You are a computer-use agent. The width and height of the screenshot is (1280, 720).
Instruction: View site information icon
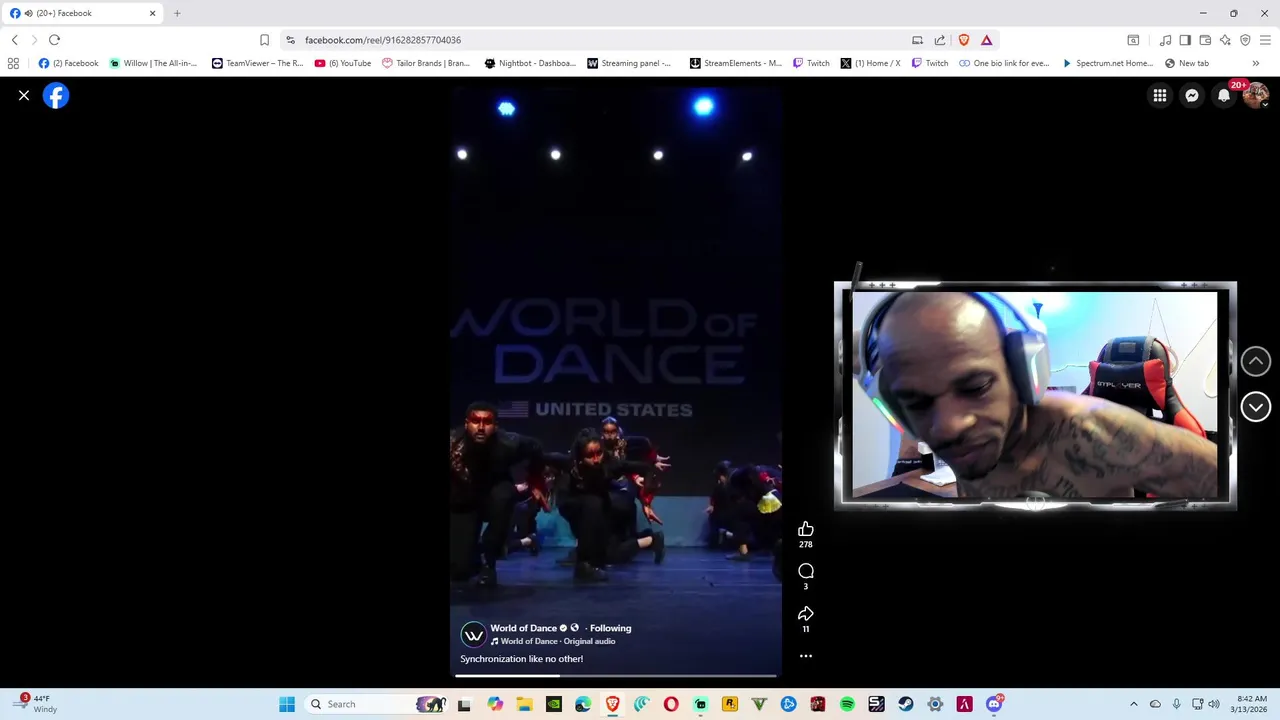tap(290, 40)
